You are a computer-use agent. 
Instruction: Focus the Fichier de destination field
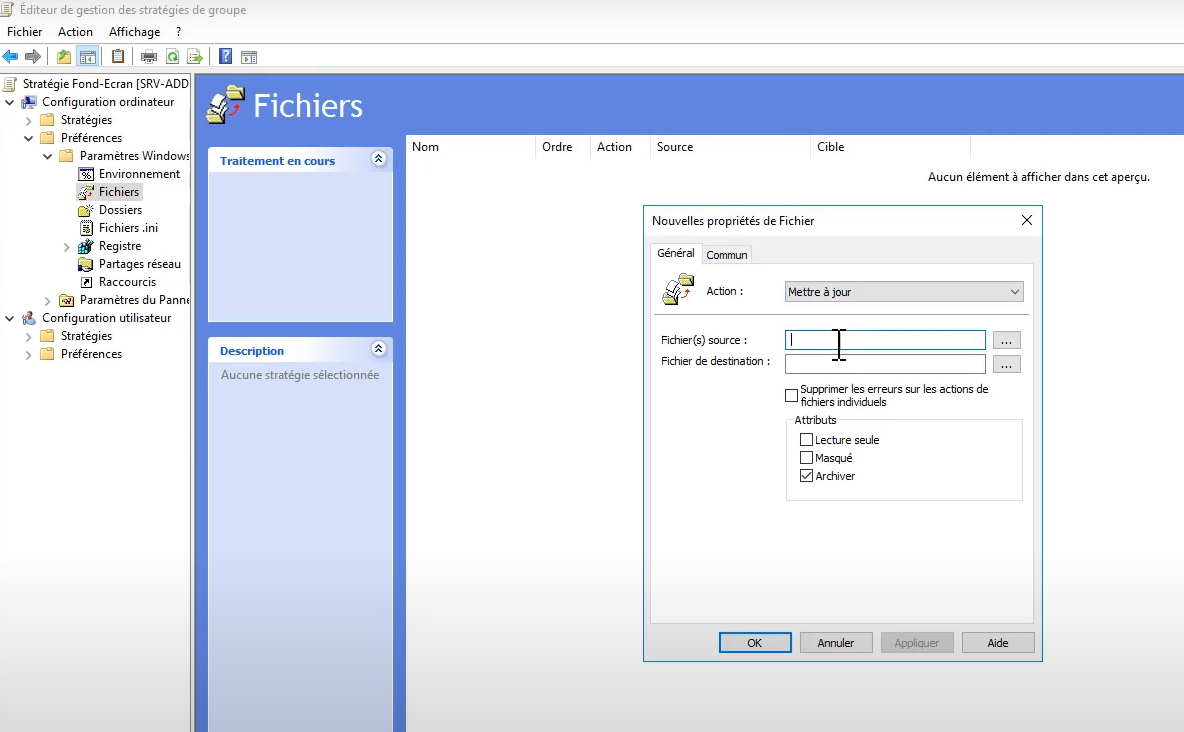pyautogui.click(x=885, y=364)
